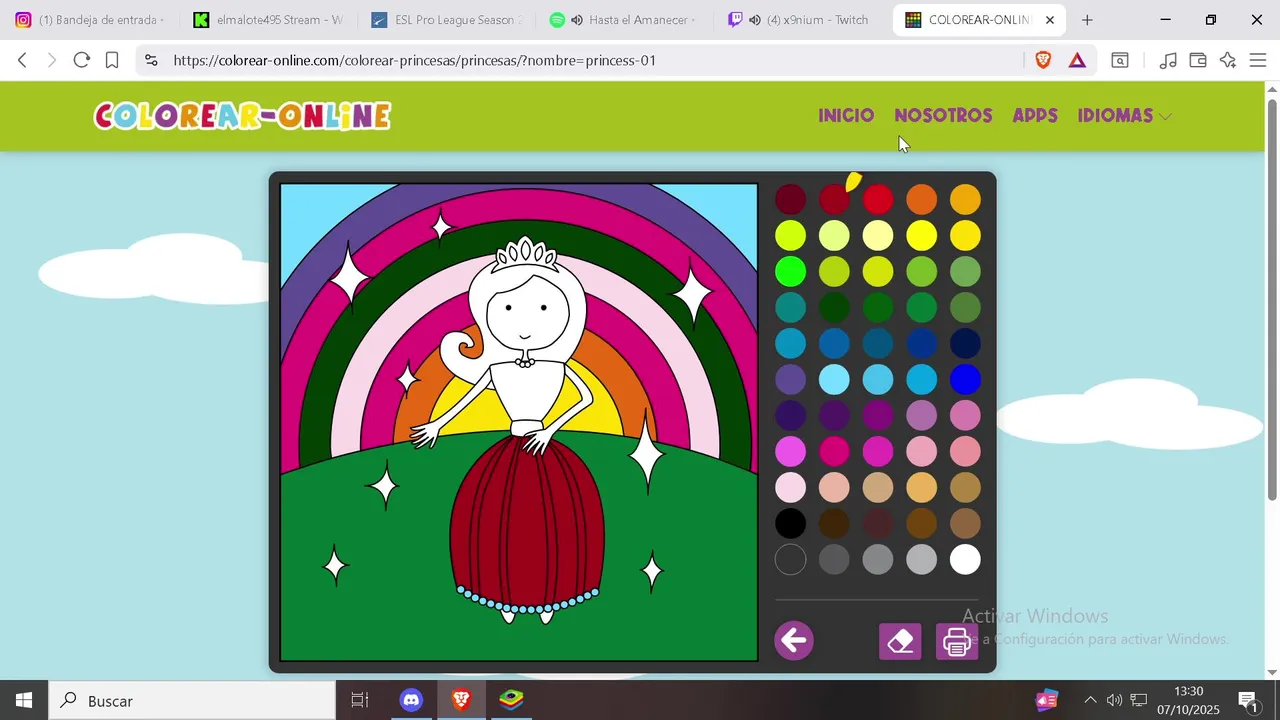Open the volume control in system tray
Viewport: 1280px width, 720px height.
point(1113,700)
